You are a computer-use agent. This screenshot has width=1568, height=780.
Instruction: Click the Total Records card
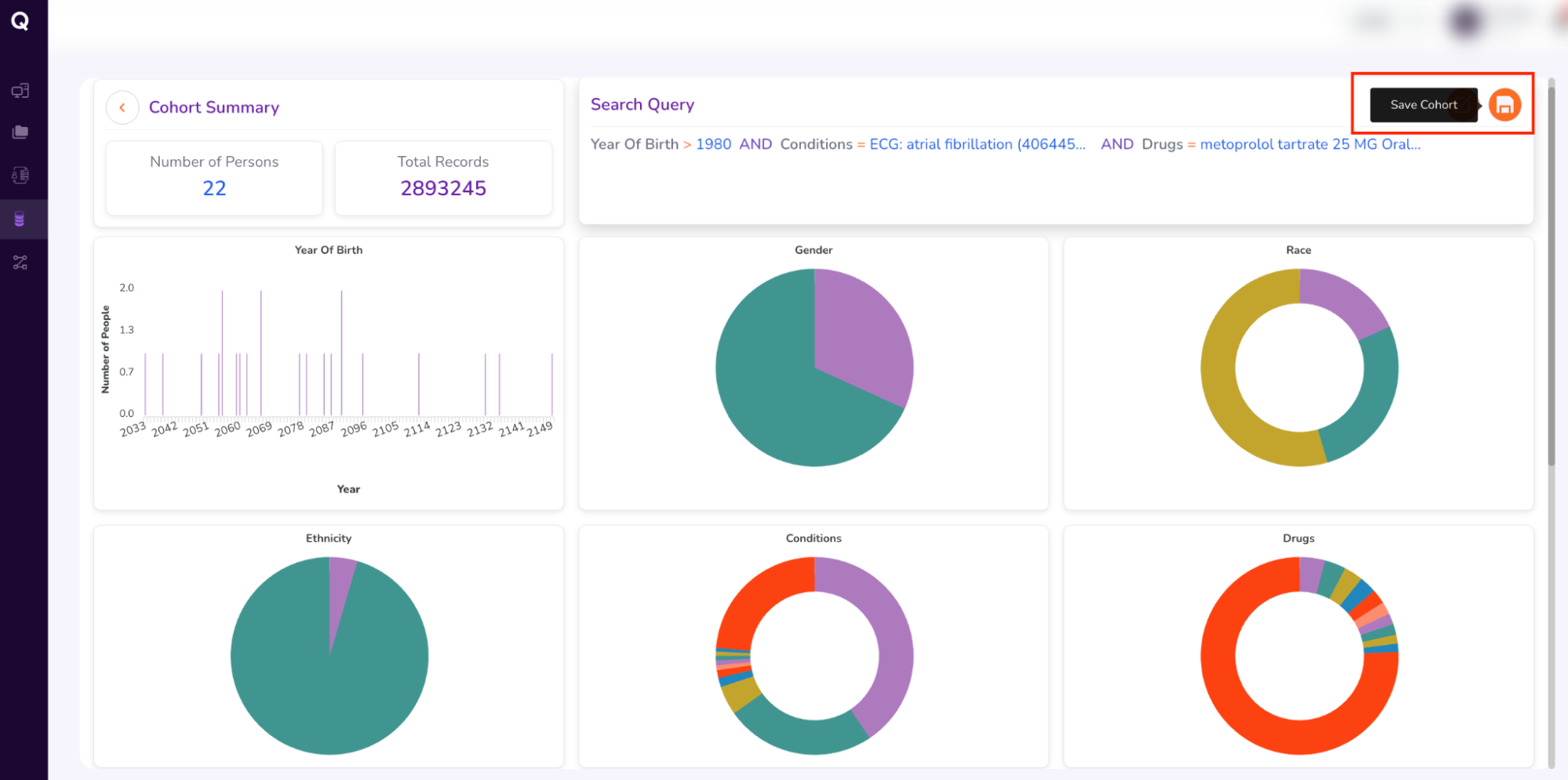pyautogui.click(x=443, y=177)
